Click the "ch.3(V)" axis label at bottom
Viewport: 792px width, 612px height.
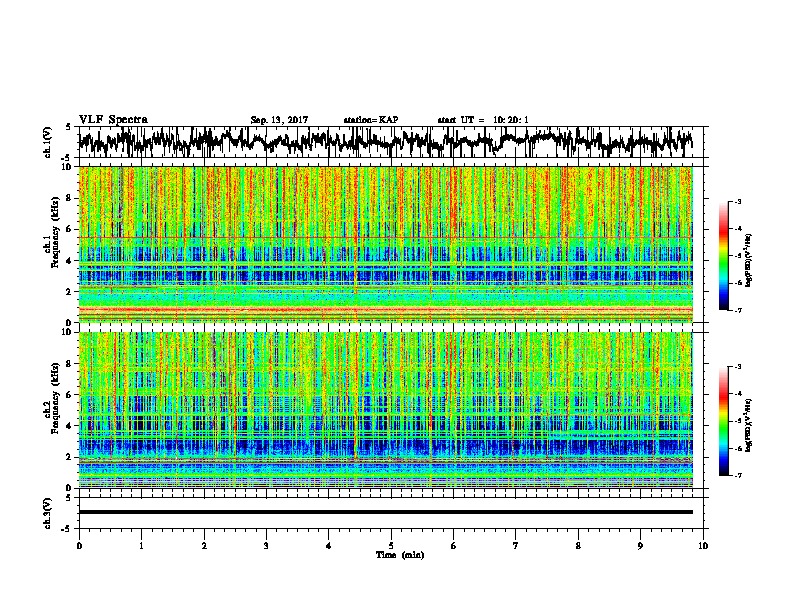pyautogui.click(x=48, y=513)
